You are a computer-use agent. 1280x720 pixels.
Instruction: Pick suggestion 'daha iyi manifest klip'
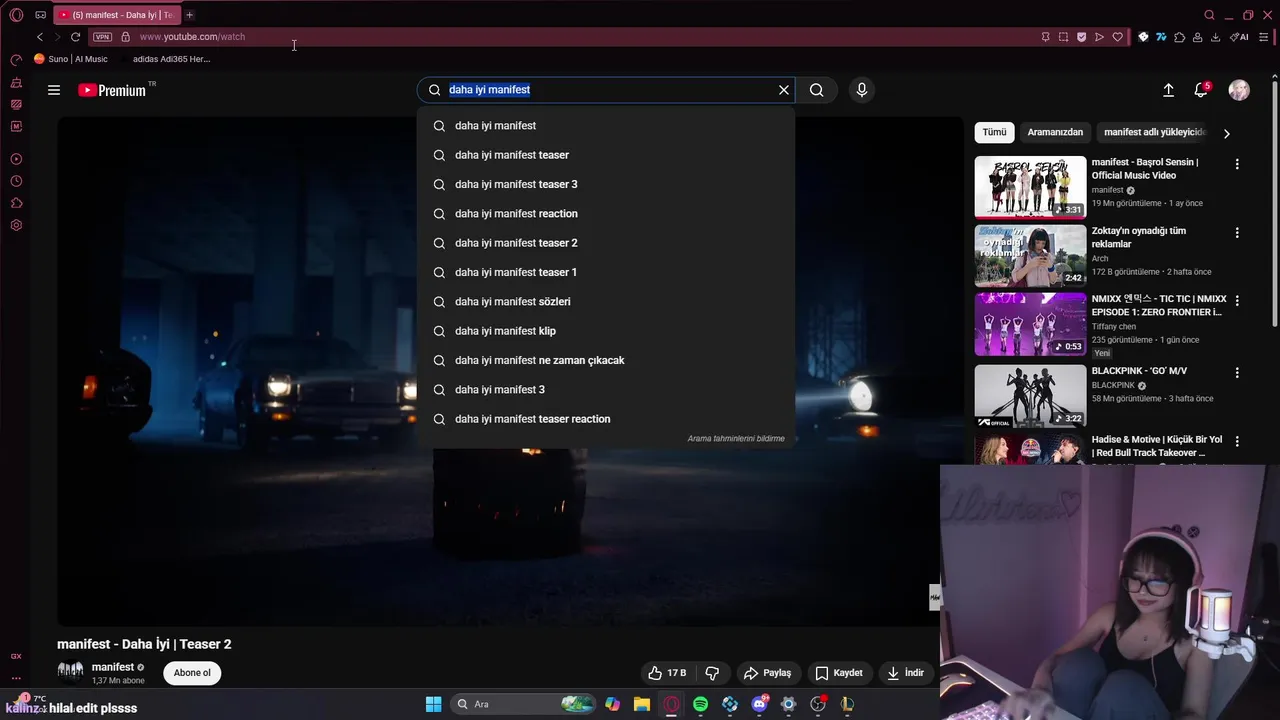click(606, 331)
